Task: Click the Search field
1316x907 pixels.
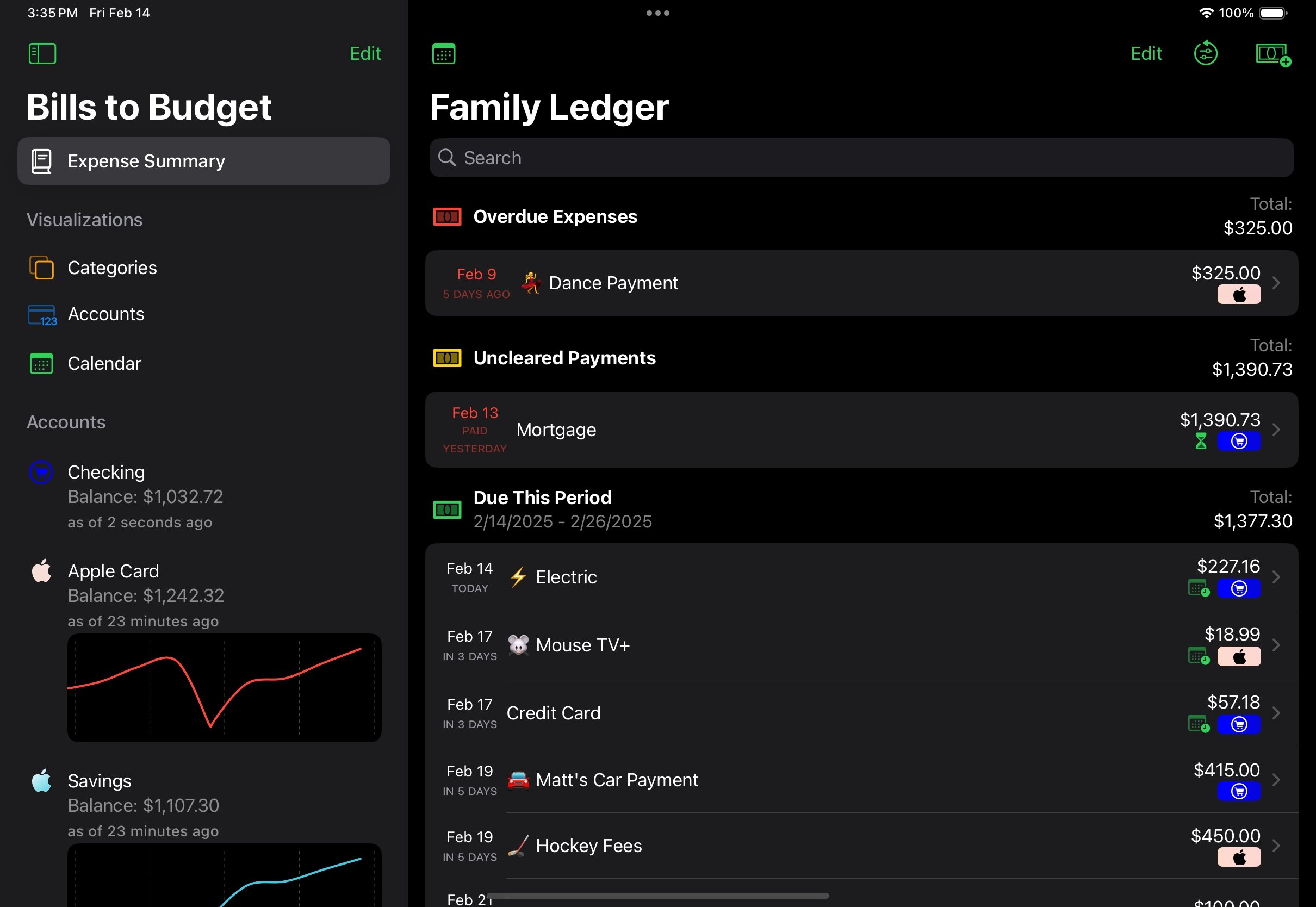Action: point(861,158)
